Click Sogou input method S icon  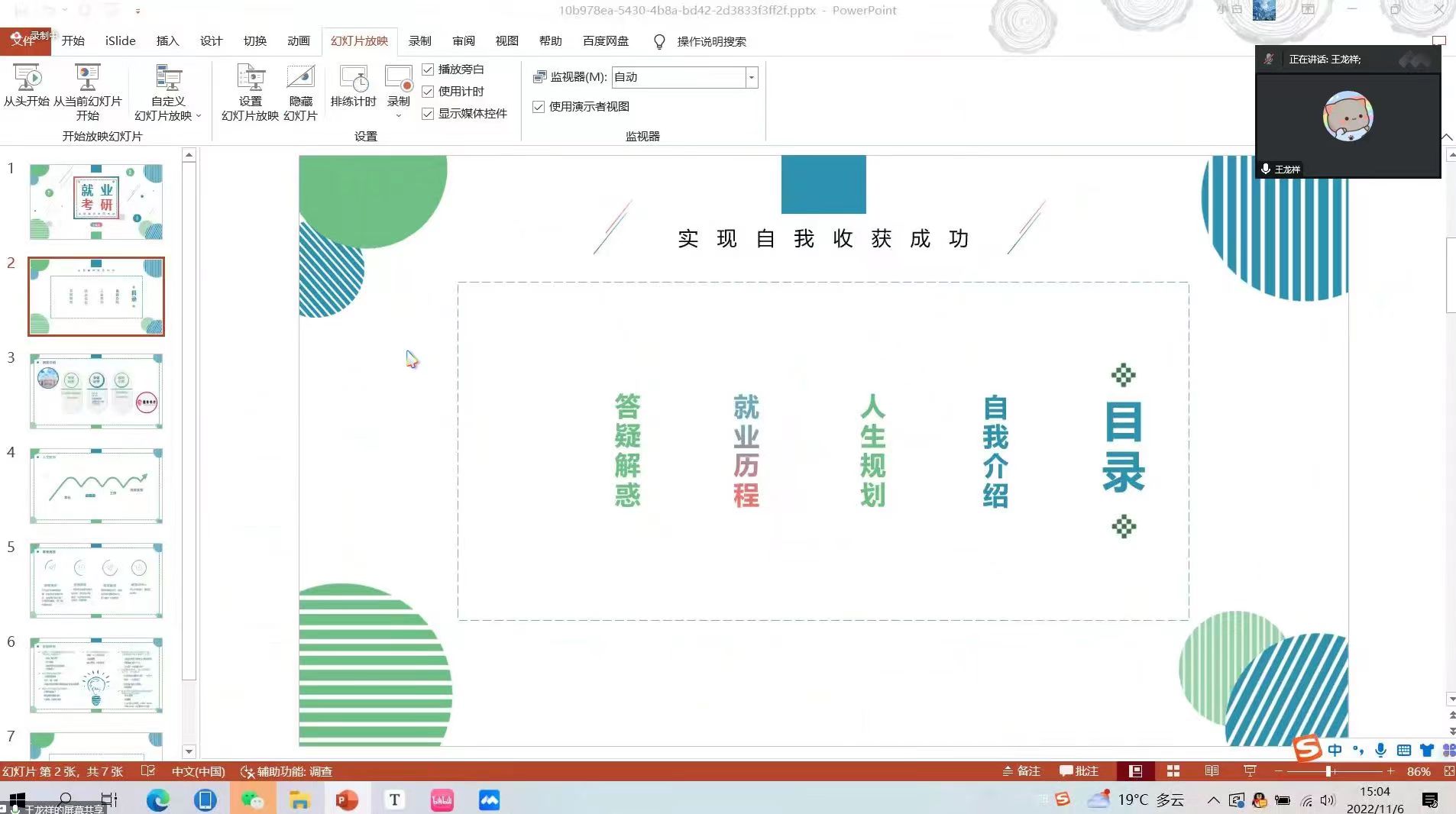click(x=1307, y=748)
